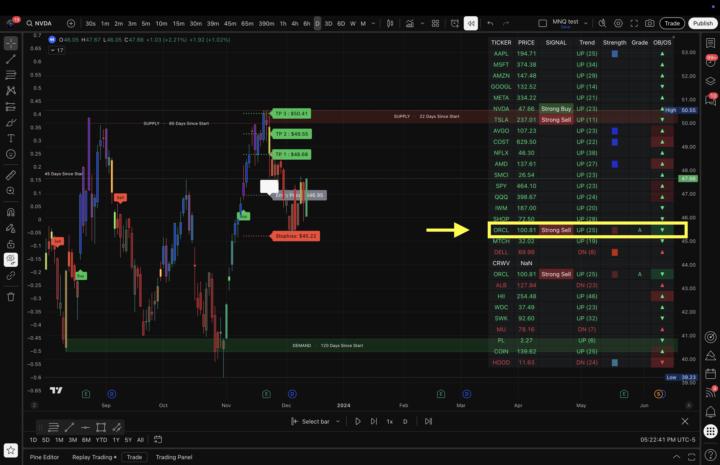Open the bottom Trade tab
720x465 pixels.
click(134, 457)
